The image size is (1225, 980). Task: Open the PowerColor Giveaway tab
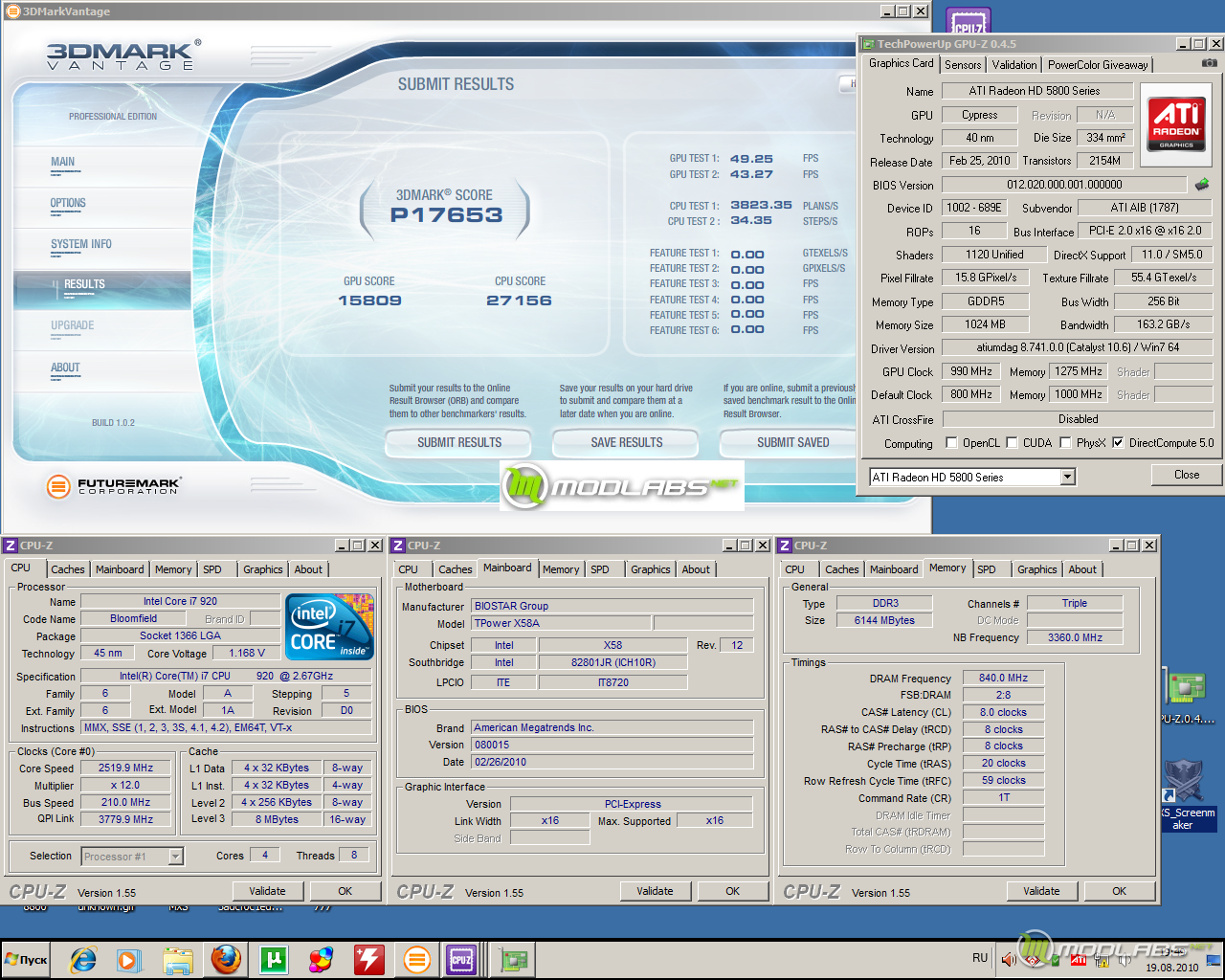[1098, 65]
